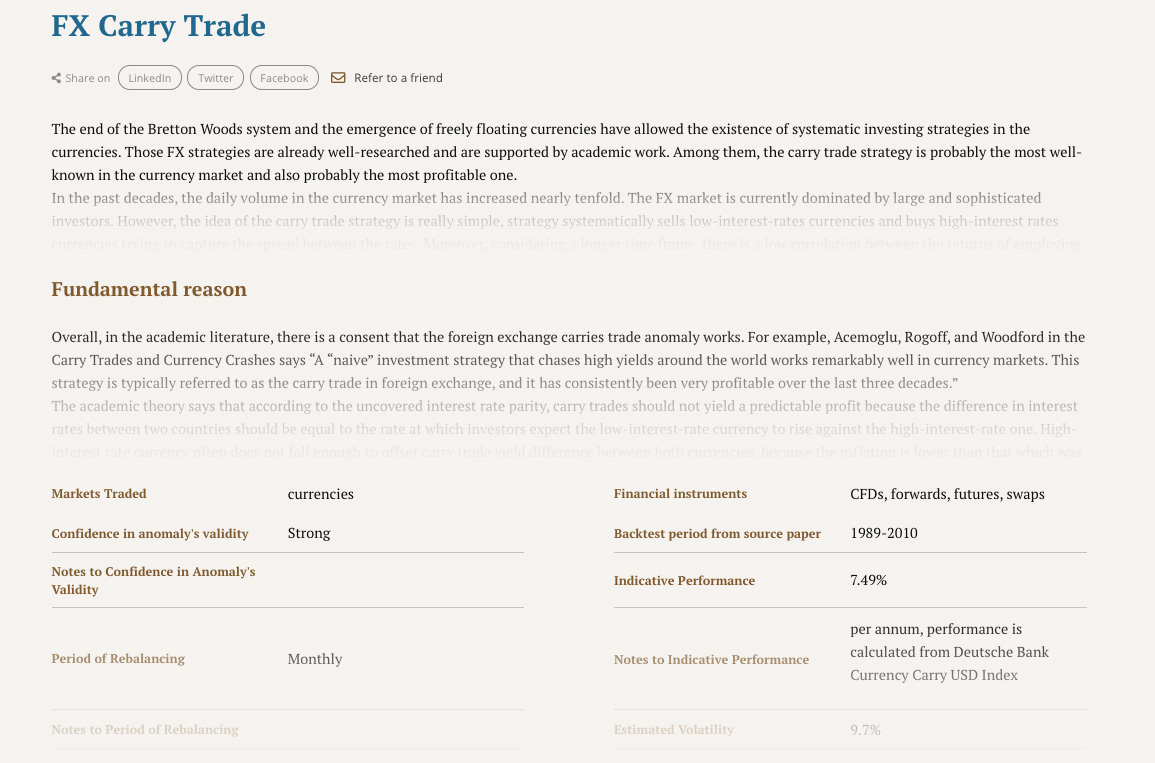Click the envelope icon for Refer to a friend
Screen dimensions: 1155x763
pos(338,78)
